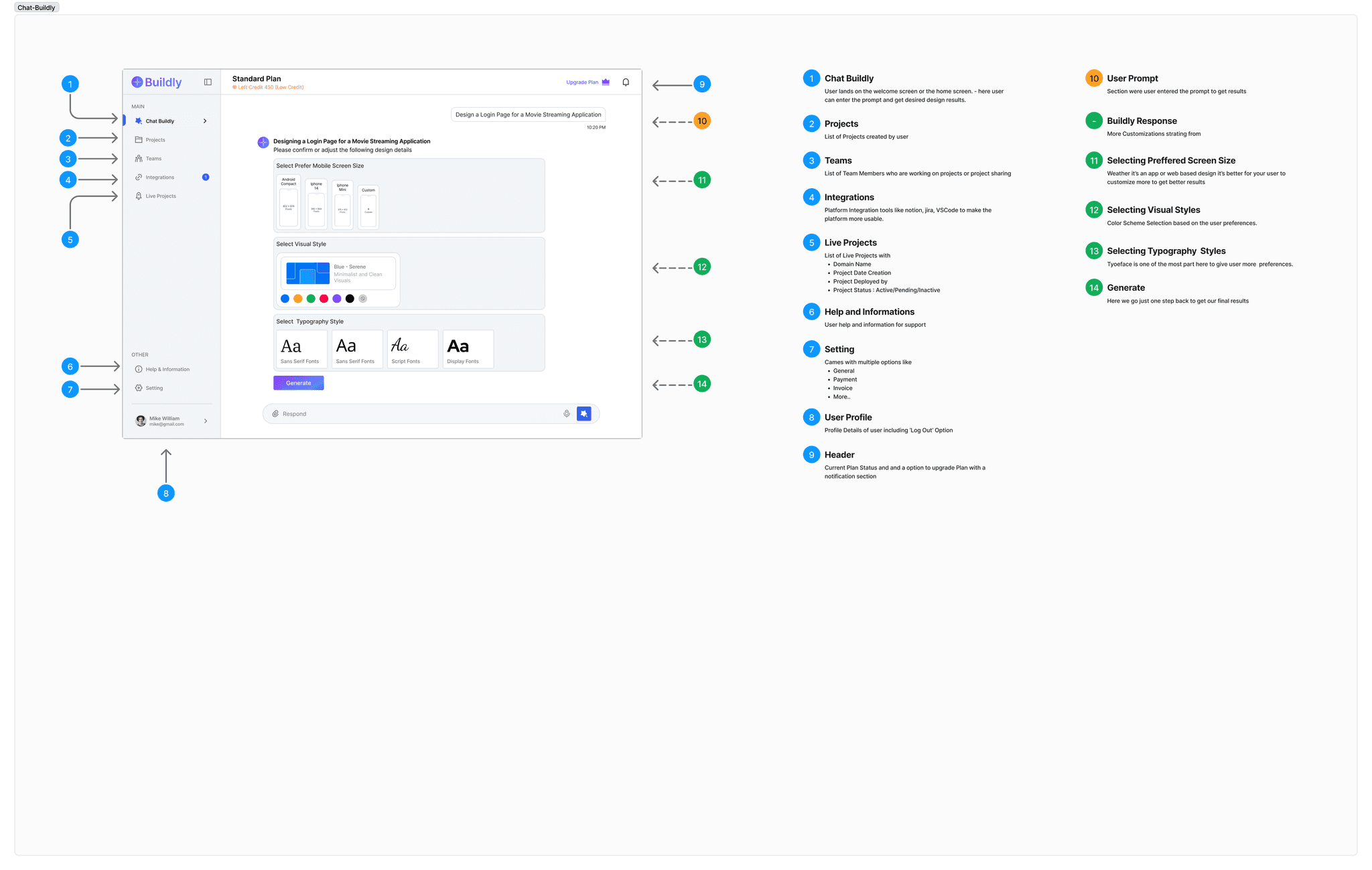Select the orange color swatch

298,299
